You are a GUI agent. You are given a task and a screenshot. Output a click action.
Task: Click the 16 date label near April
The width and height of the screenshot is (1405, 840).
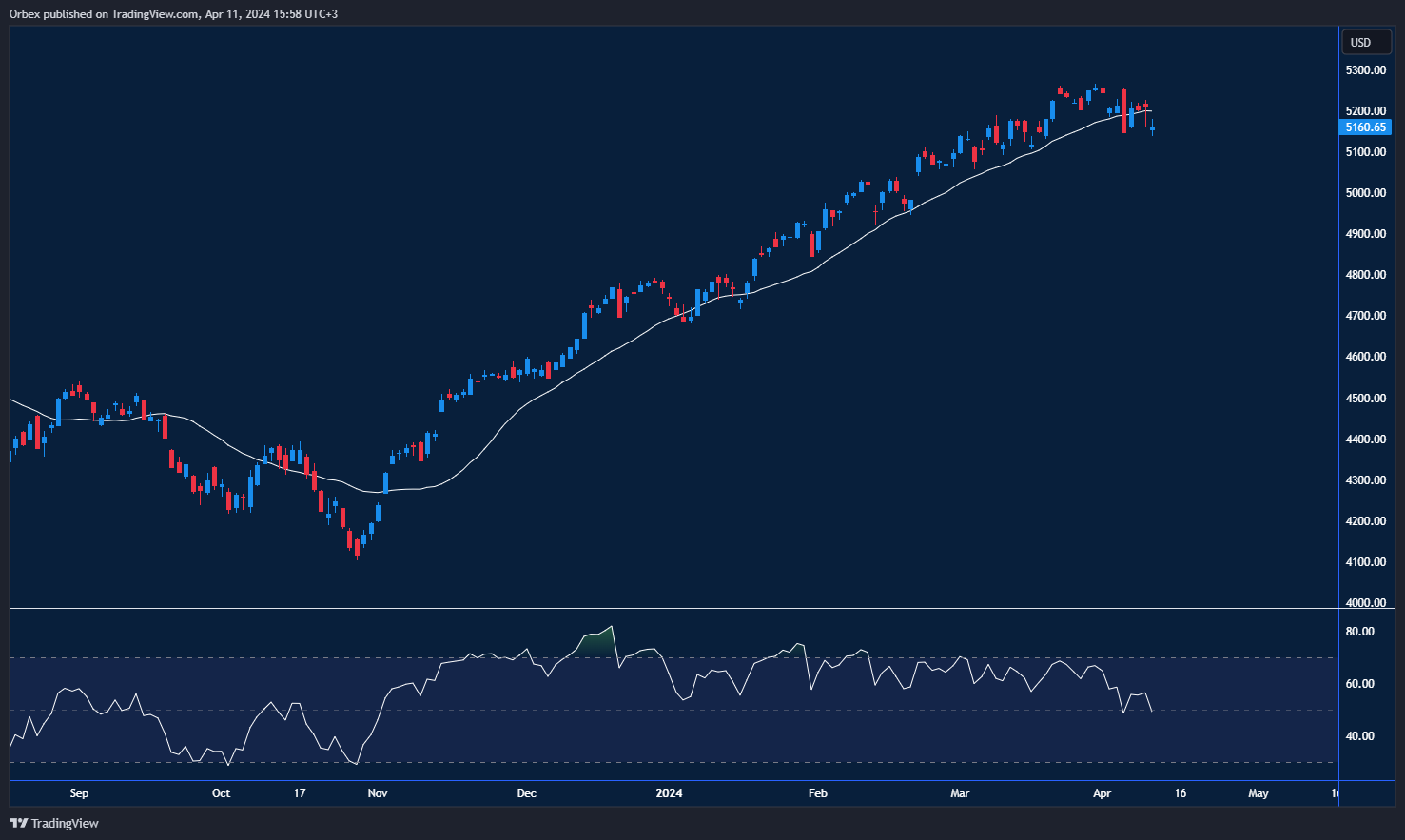[x=1179, y=792]
